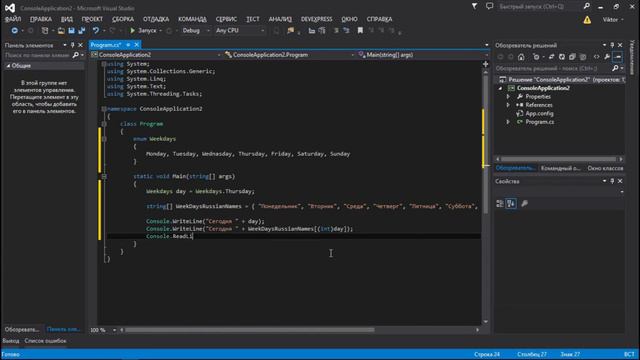Click the View Code icon in Solution Explorer
The height and width of the screenshot is (360, 640).
point(596,57)
